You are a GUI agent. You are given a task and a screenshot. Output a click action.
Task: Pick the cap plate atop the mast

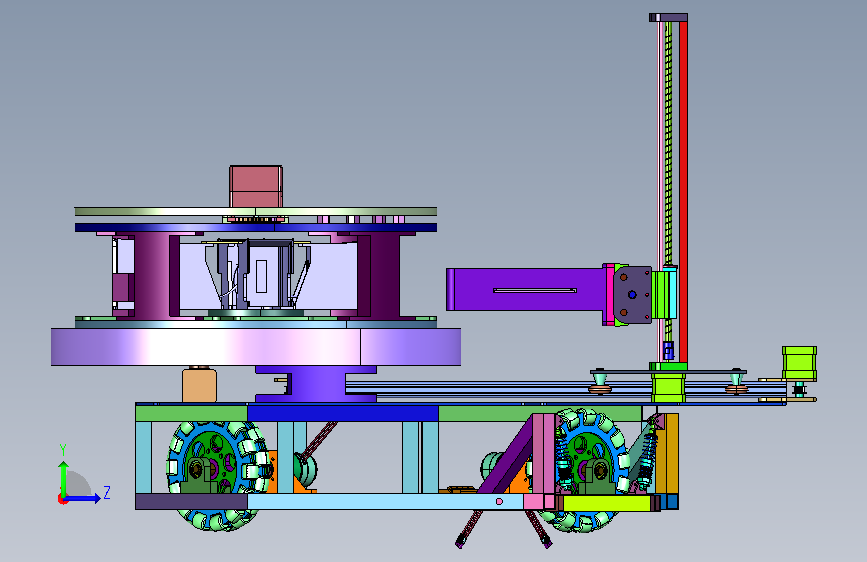(x=668, y=18)
